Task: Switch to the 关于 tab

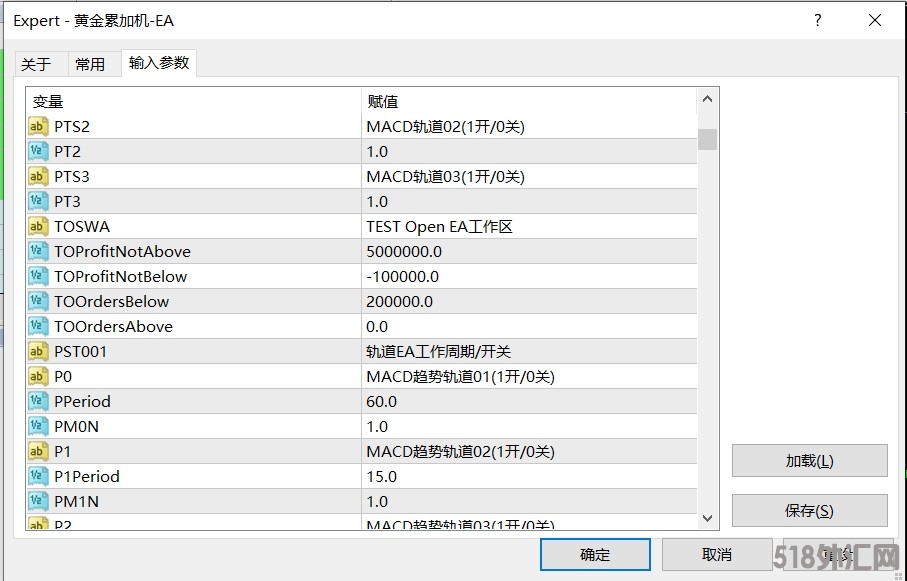Action: pos(36,64)
